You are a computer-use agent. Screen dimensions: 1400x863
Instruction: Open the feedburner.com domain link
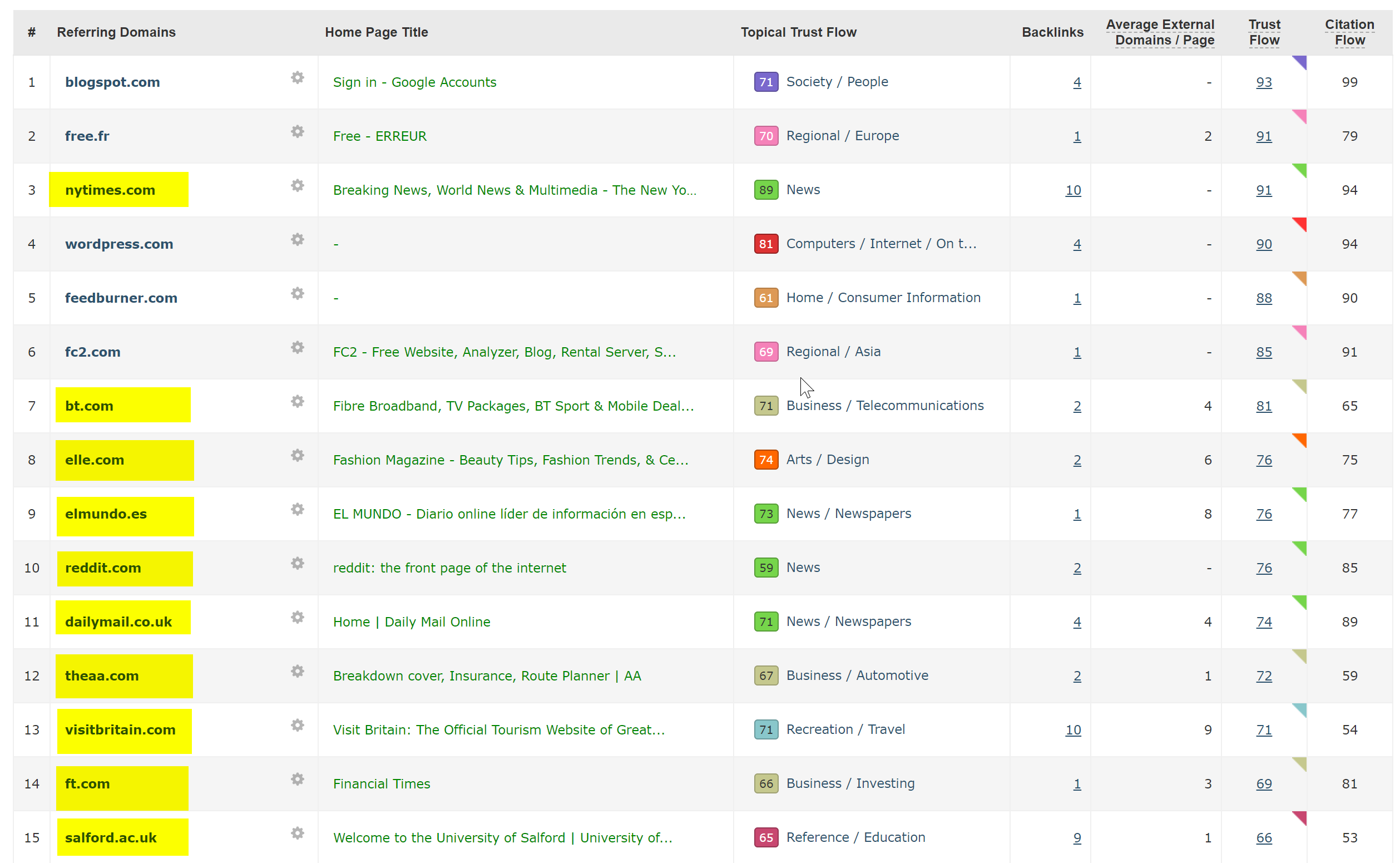tap(121, 298)
